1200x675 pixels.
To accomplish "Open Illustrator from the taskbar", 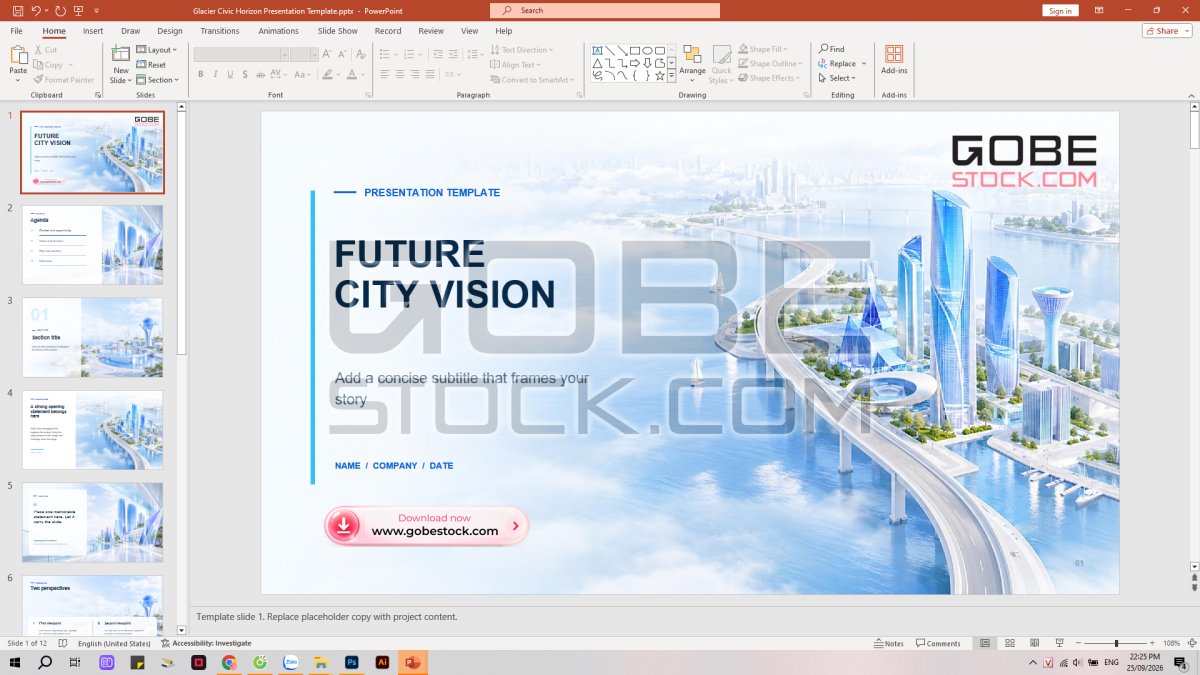I will pyautogui.click(x=381, y=662).
